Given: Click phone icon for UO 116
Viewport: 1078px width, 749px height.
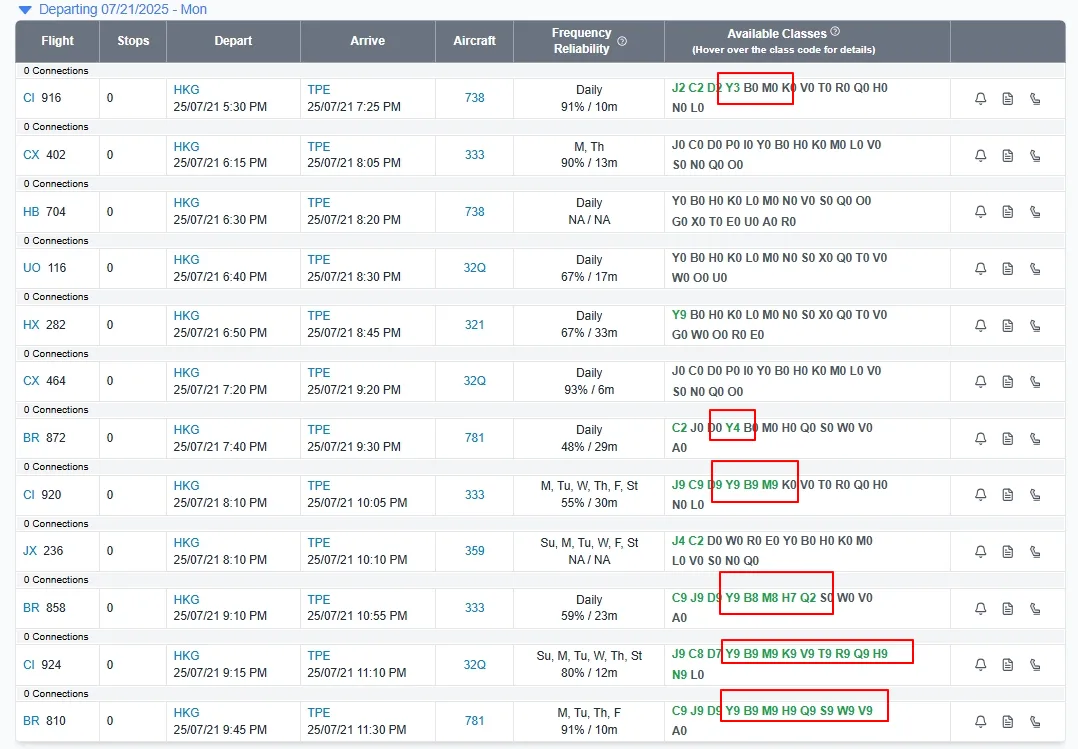Looking at the screenshot, I should coord(1035,269).
